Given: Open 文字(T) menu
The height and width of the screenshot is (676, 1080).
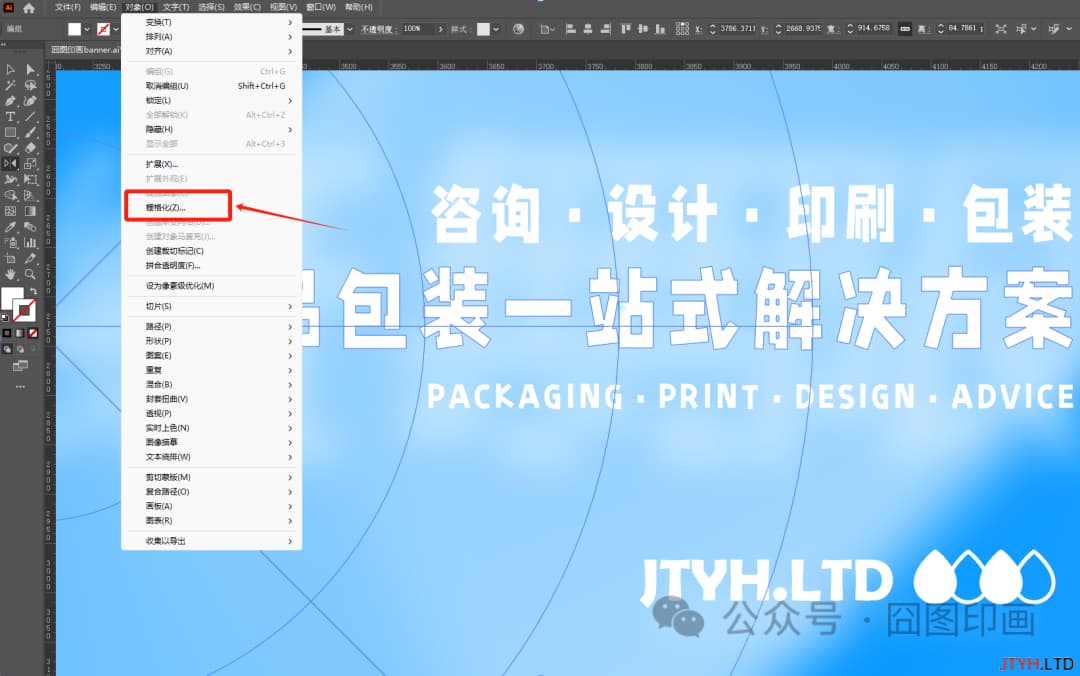Looking at the screenshot, I should [176, 7].
